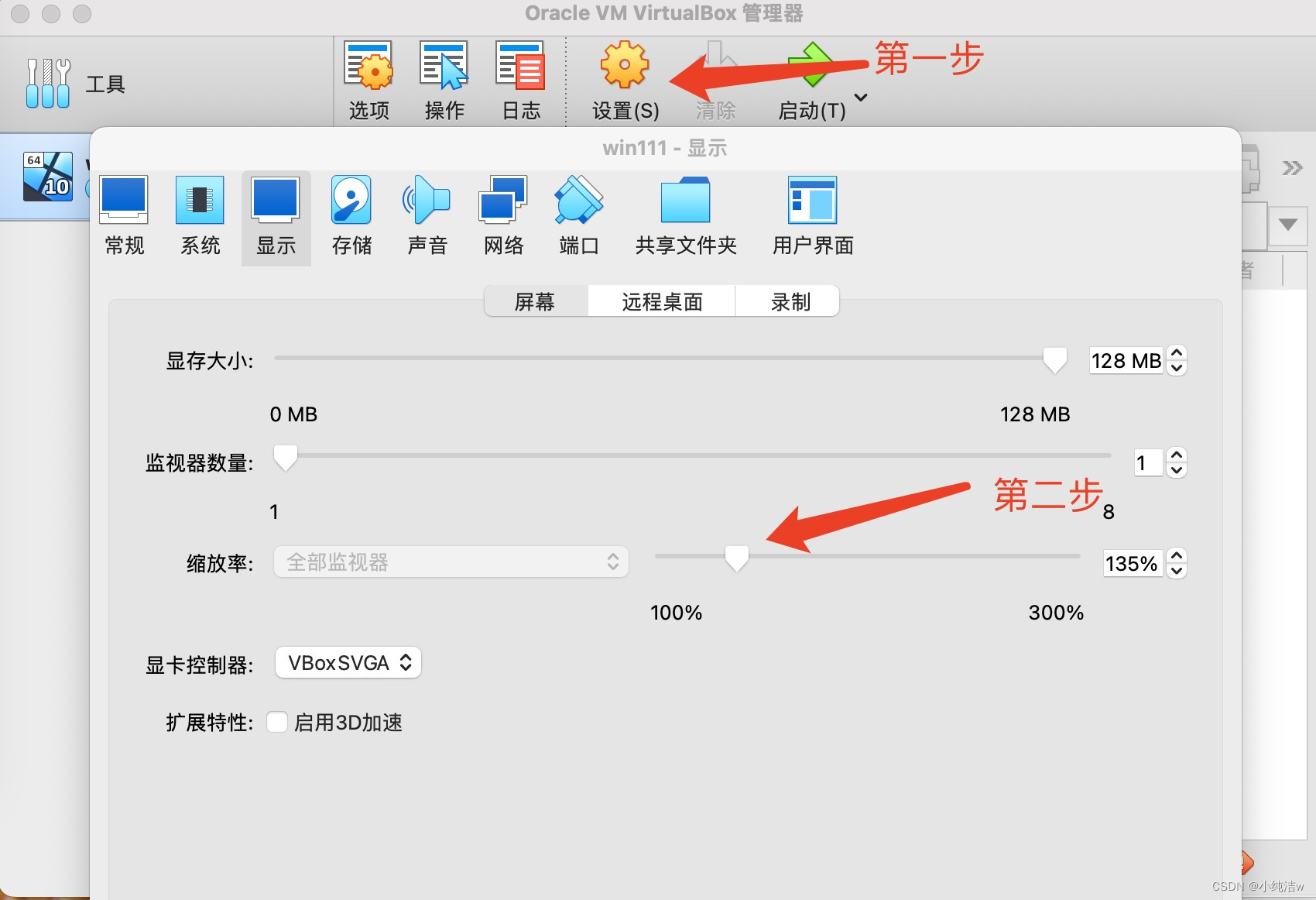Click the monitor count value field
This screenshot has height=900, width=1316.
pos(1148,463)
